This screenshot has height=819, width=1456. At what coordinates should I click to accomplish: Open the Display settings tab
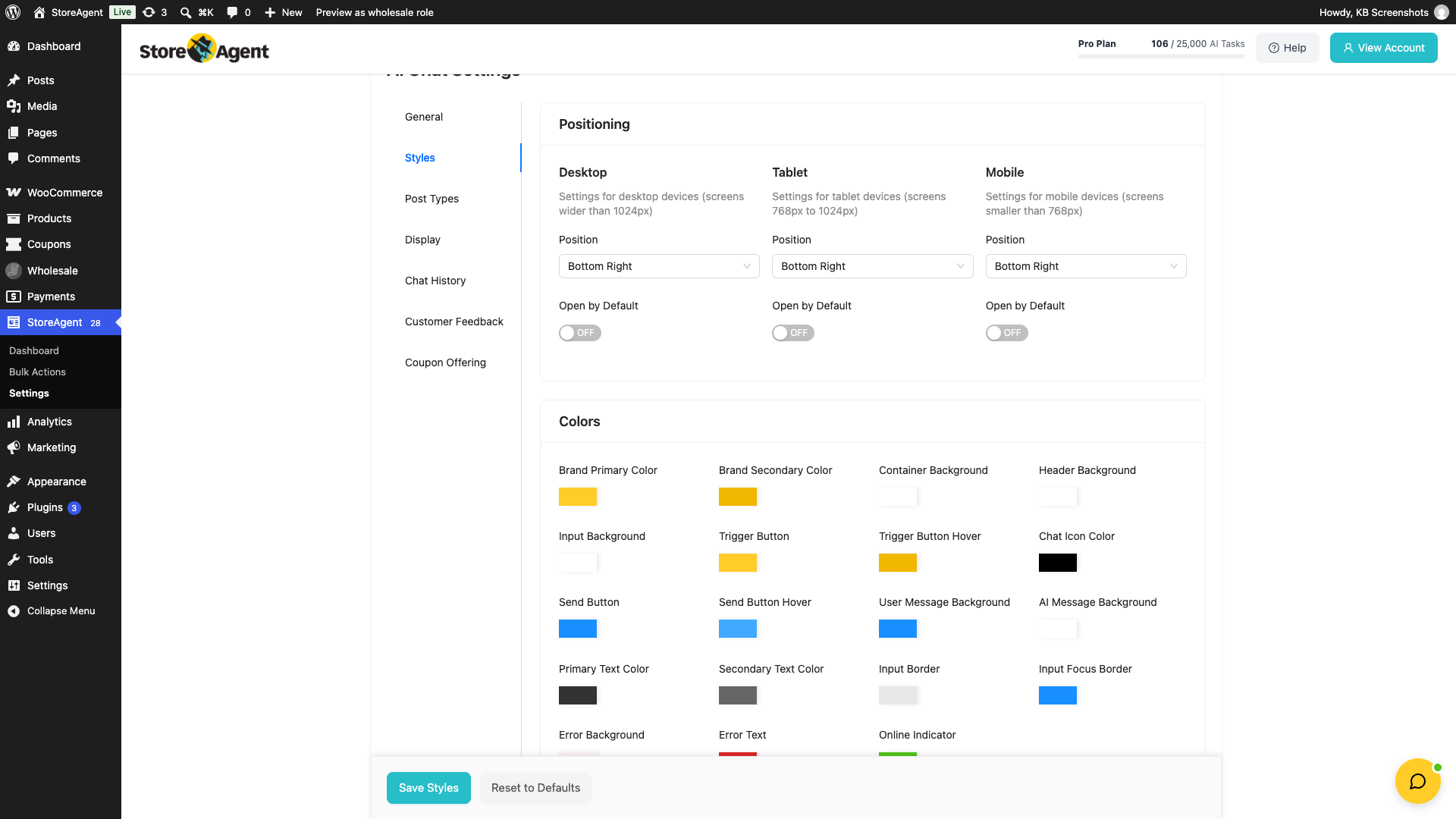coord(422,240)
